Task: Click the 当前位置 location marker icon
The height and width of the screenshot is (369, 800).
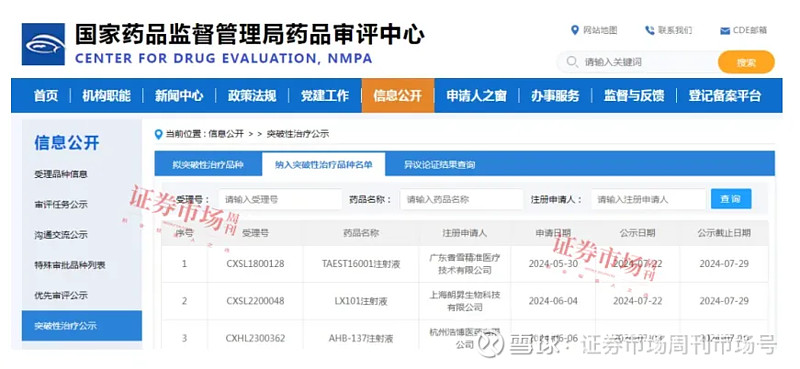Action: pos(159,134)
